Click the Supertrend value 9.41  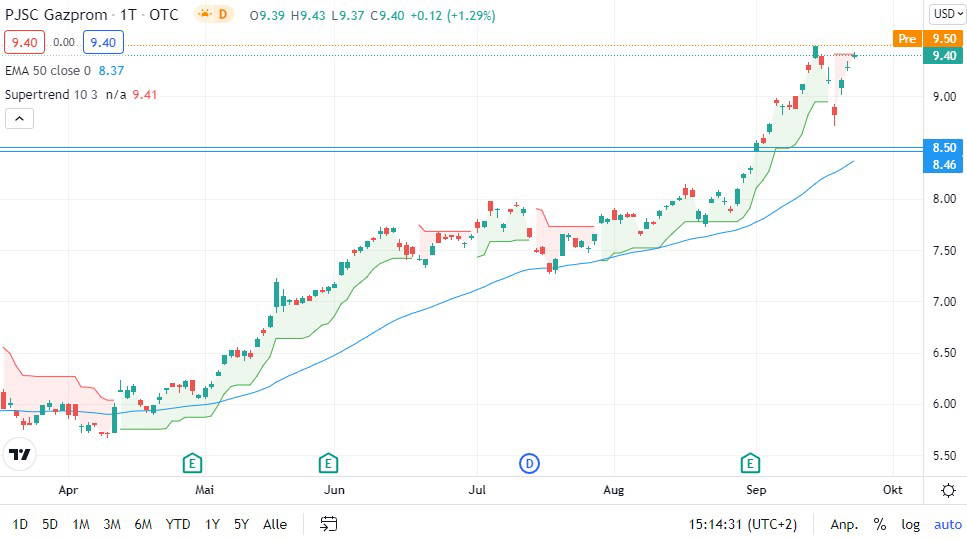click(x=145, y=95)
